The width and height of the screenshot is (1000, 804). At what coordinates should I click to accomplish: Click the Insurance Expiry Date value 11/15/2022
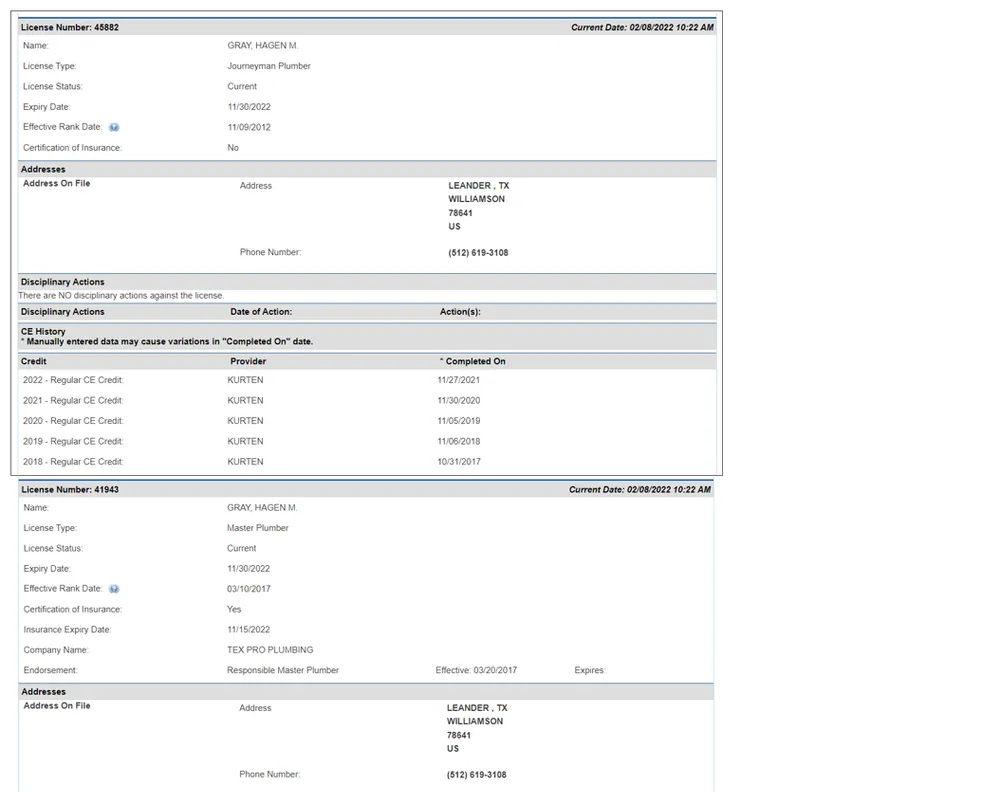(x=249, y=630)
